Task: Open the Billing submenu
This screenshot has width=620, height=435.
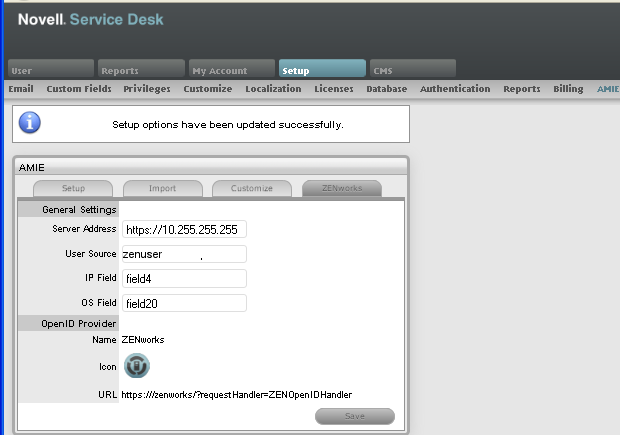Action: [568, 89]
